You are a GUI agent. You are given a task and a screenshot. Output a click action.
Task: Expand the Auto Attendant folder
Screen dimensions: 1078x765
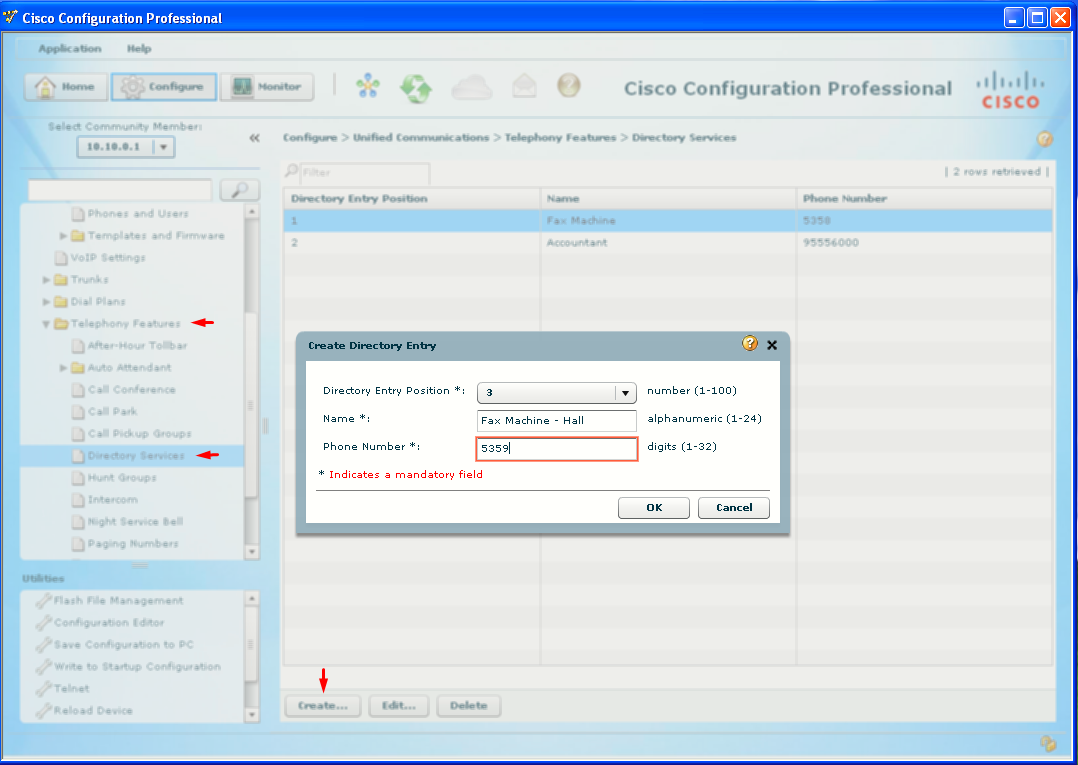(x=63, y=368)
